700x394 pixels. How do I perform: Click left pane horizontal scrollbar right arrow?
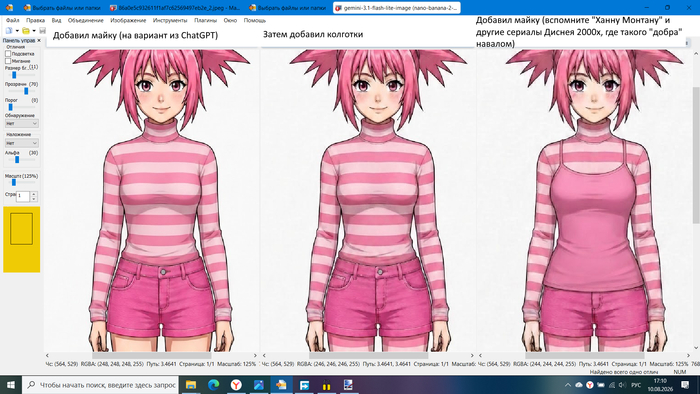click(x=255, y=356)
